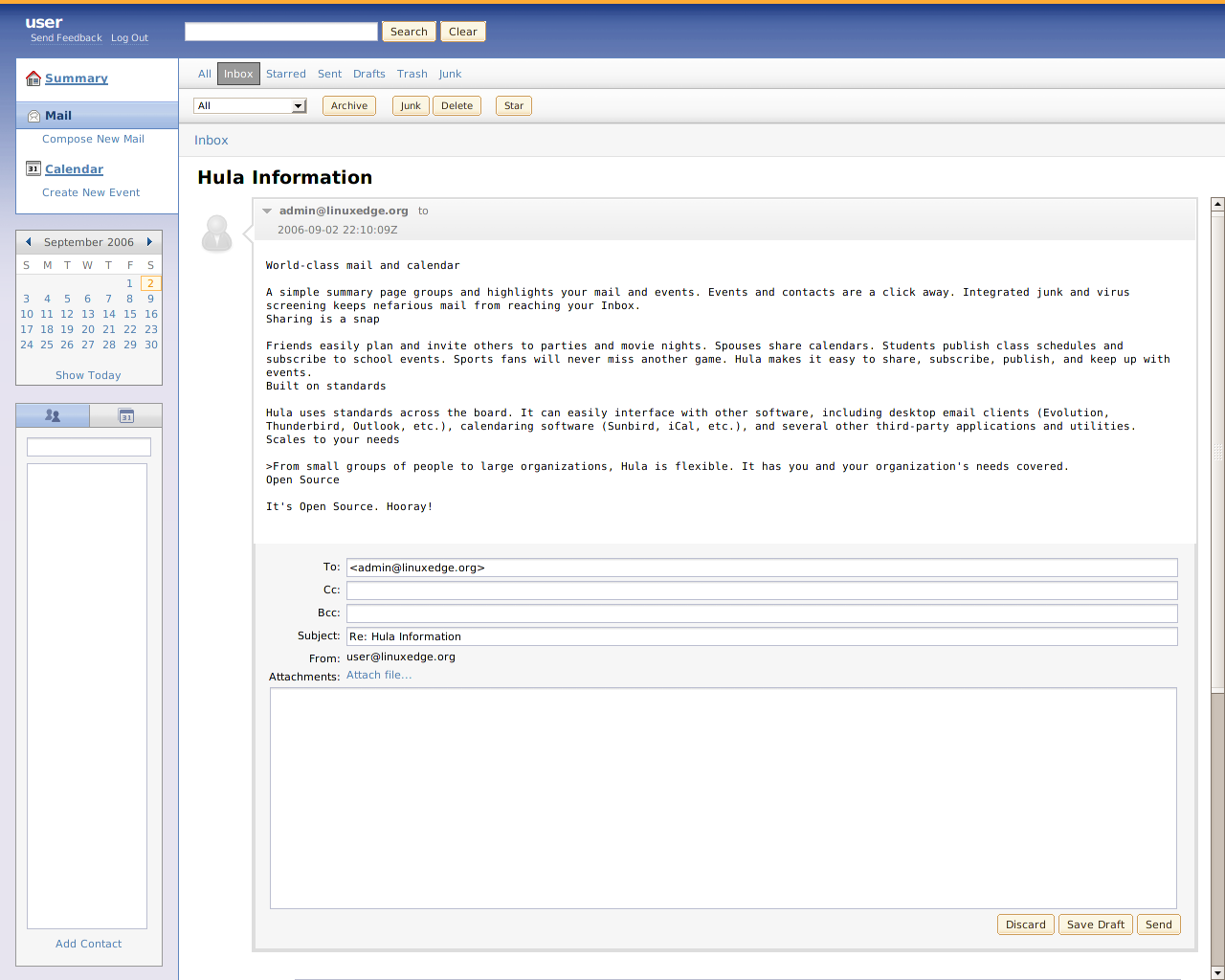Click the sender avatar picture
The height and width of the screenshot is (980, 1225).
(217, 233)
